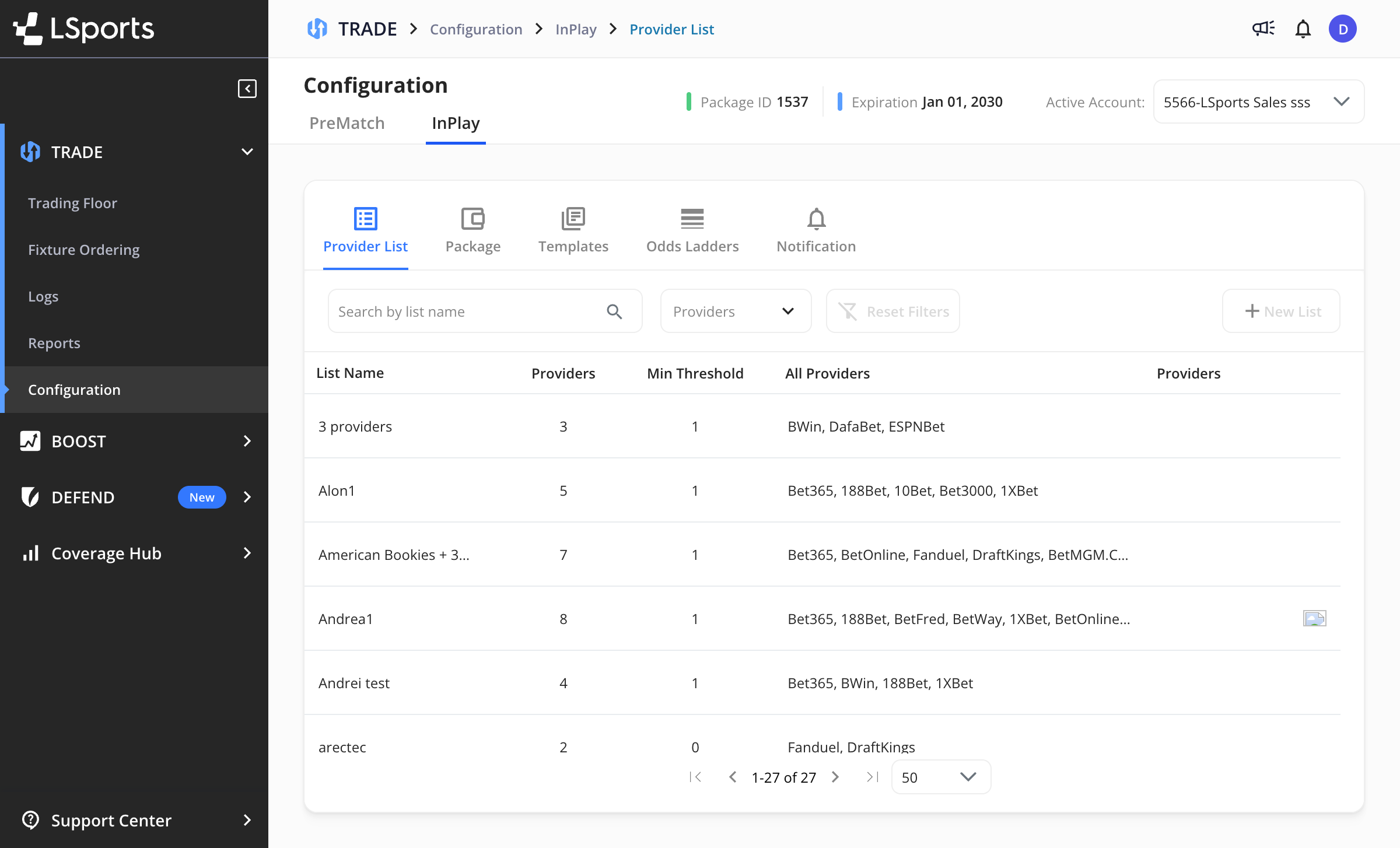This screenshot has width=1400, height=848.
Task: Open the Providers filter dropdown
Action: coord(735,311)
